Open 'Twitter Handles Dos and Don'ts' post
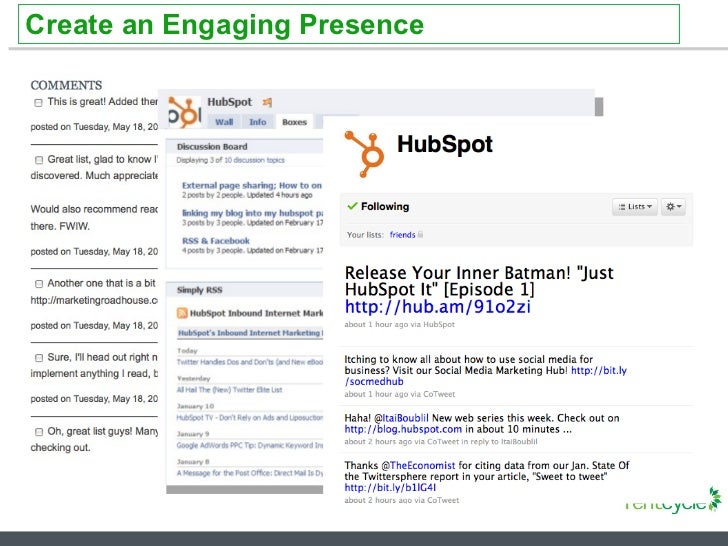Screen dimensions: 728x546 coord(250,362)
